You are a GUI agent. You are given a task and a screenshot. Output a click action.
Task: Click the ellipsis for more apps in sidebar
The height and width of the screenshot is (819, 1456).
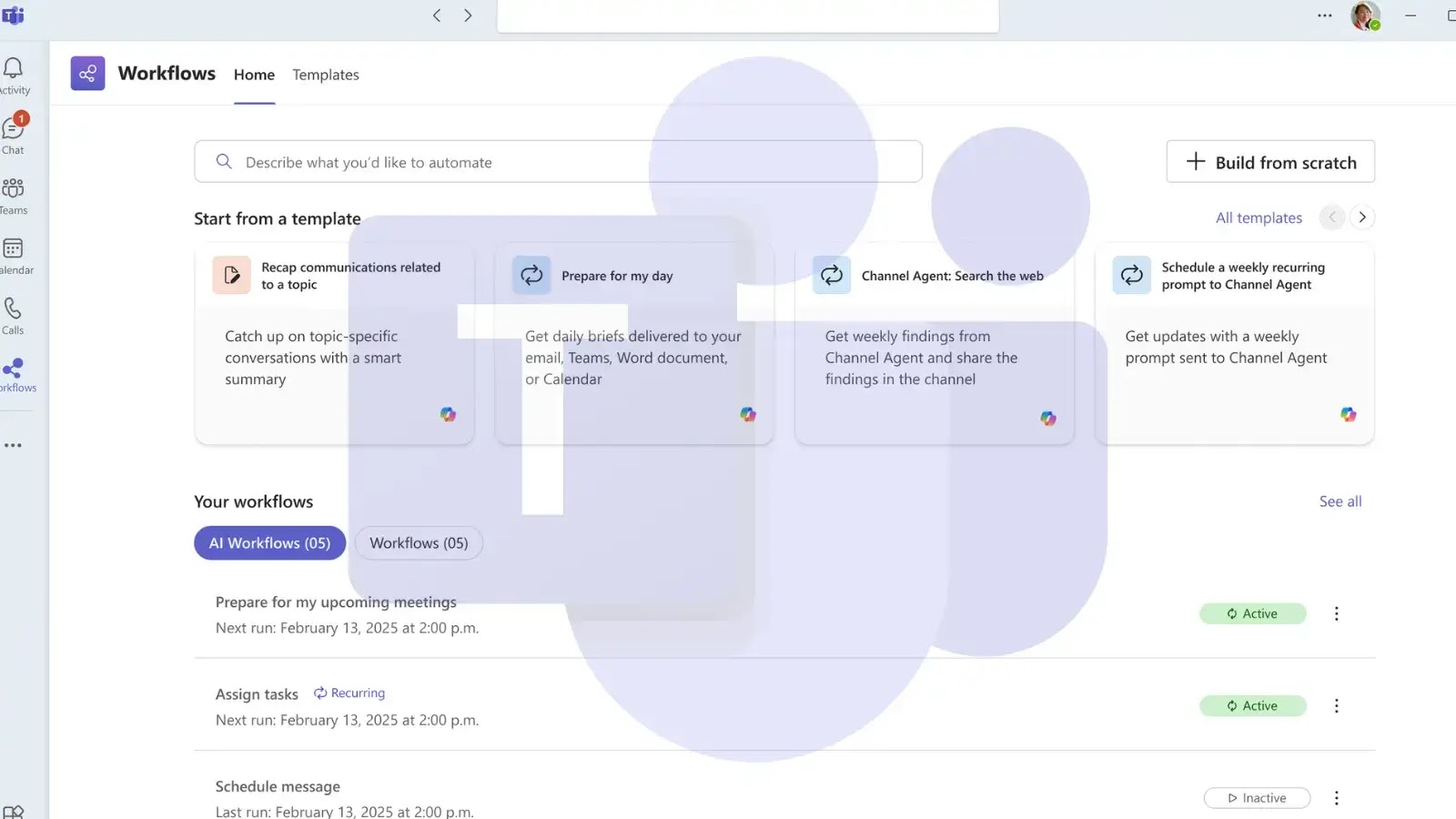[x=14, y=445]
